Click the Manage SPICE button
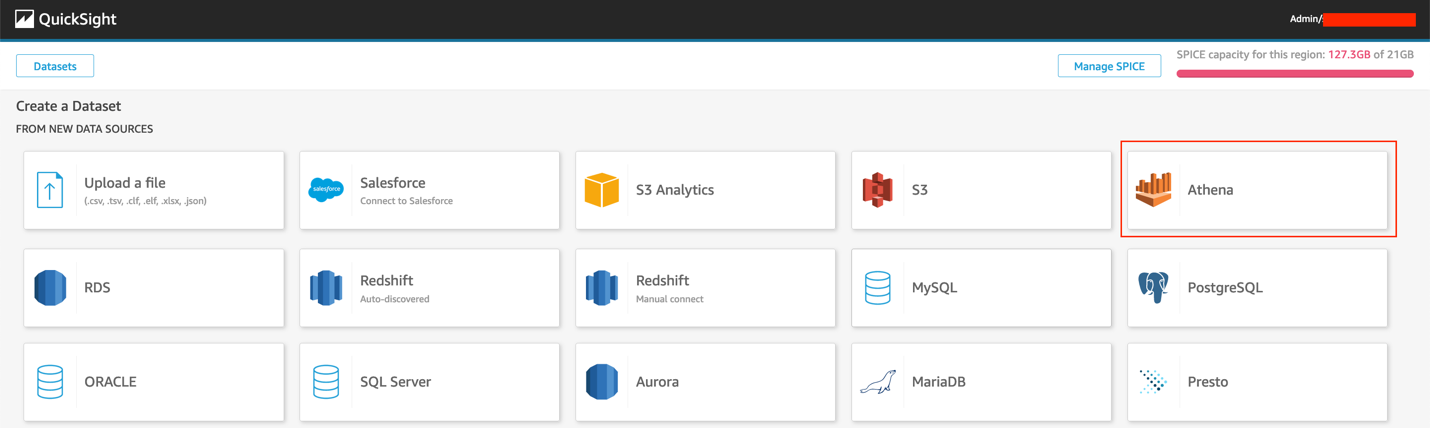This screenshot has width=1430, height=428. [1109, 66]
